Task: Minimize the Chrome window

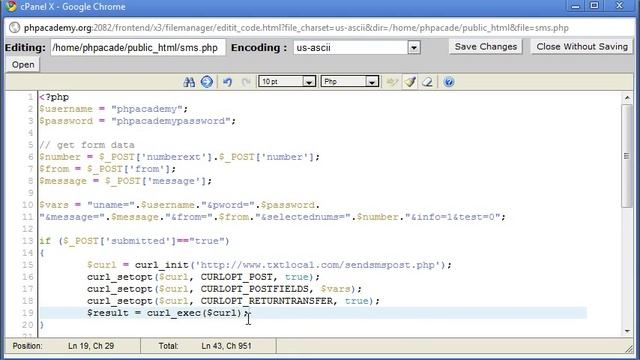Action: click(x=576, y=6)
